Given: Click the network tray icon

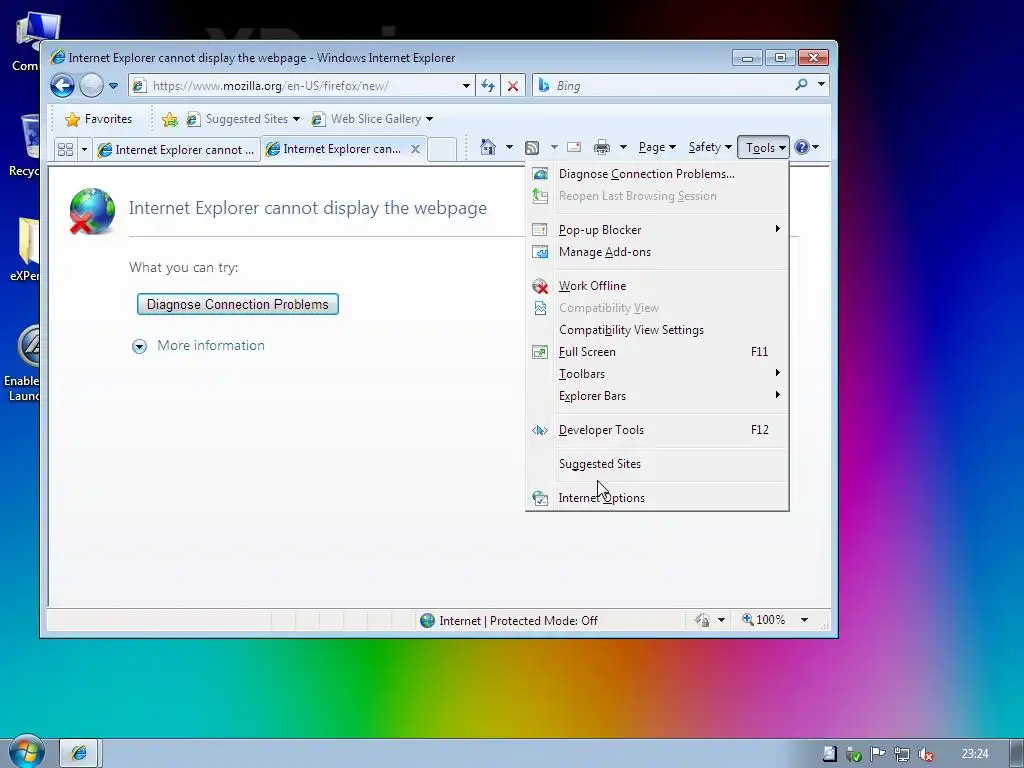Looking at the screenshot, I should point(902,754).
